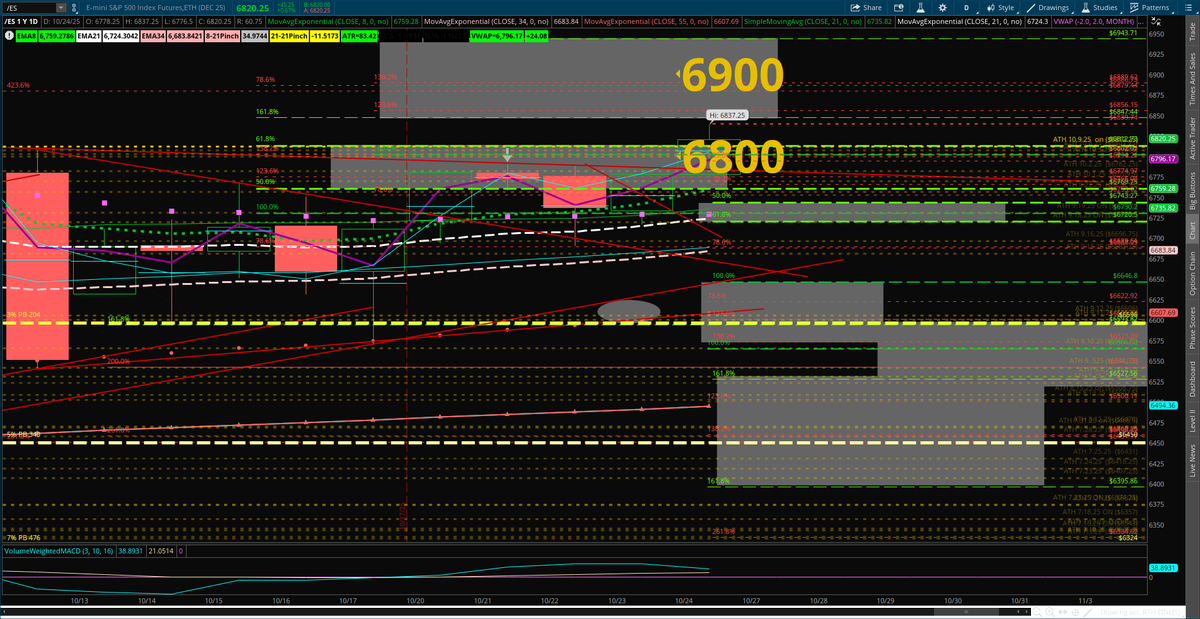Open the Patterns dropdown
1200x619 pixels.
coord(1151,8)
